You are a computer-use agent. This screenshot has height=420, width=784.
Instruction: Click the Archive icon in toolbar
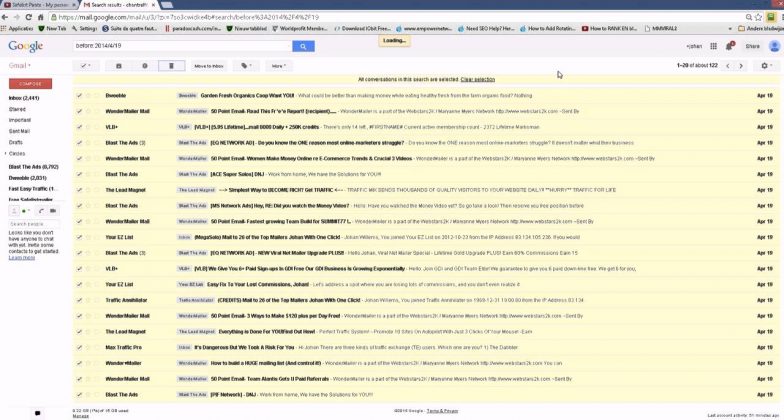coord(118,66)
